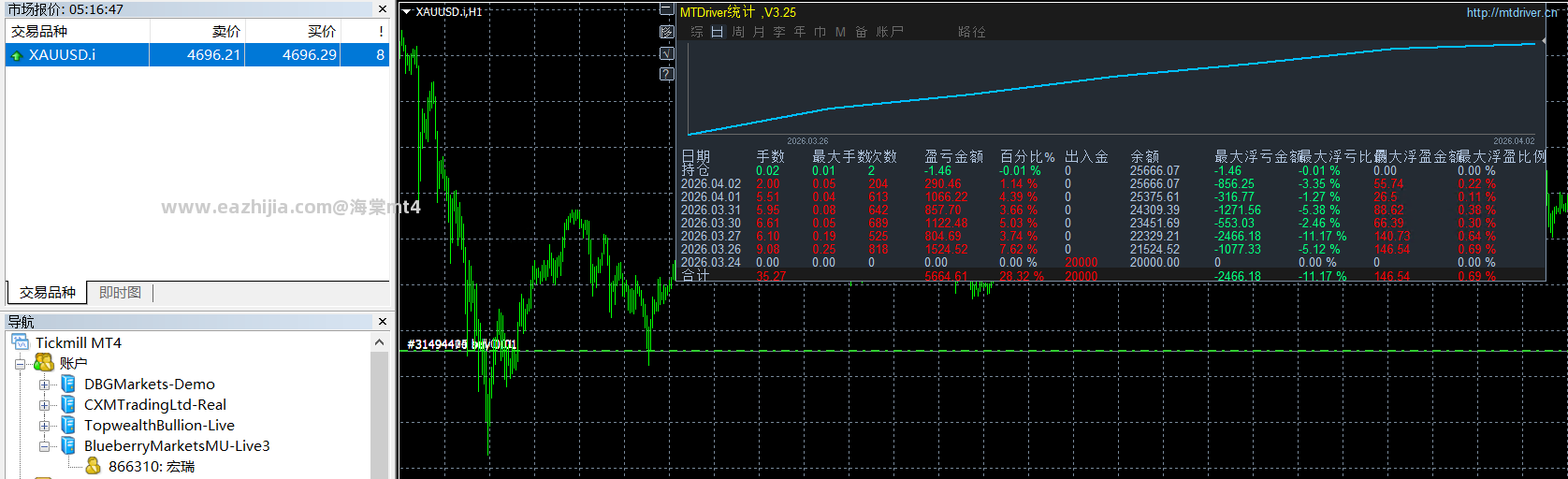
Task: Click the minimize icon beside MTDriver panel
Action: (x=666, y=9)
